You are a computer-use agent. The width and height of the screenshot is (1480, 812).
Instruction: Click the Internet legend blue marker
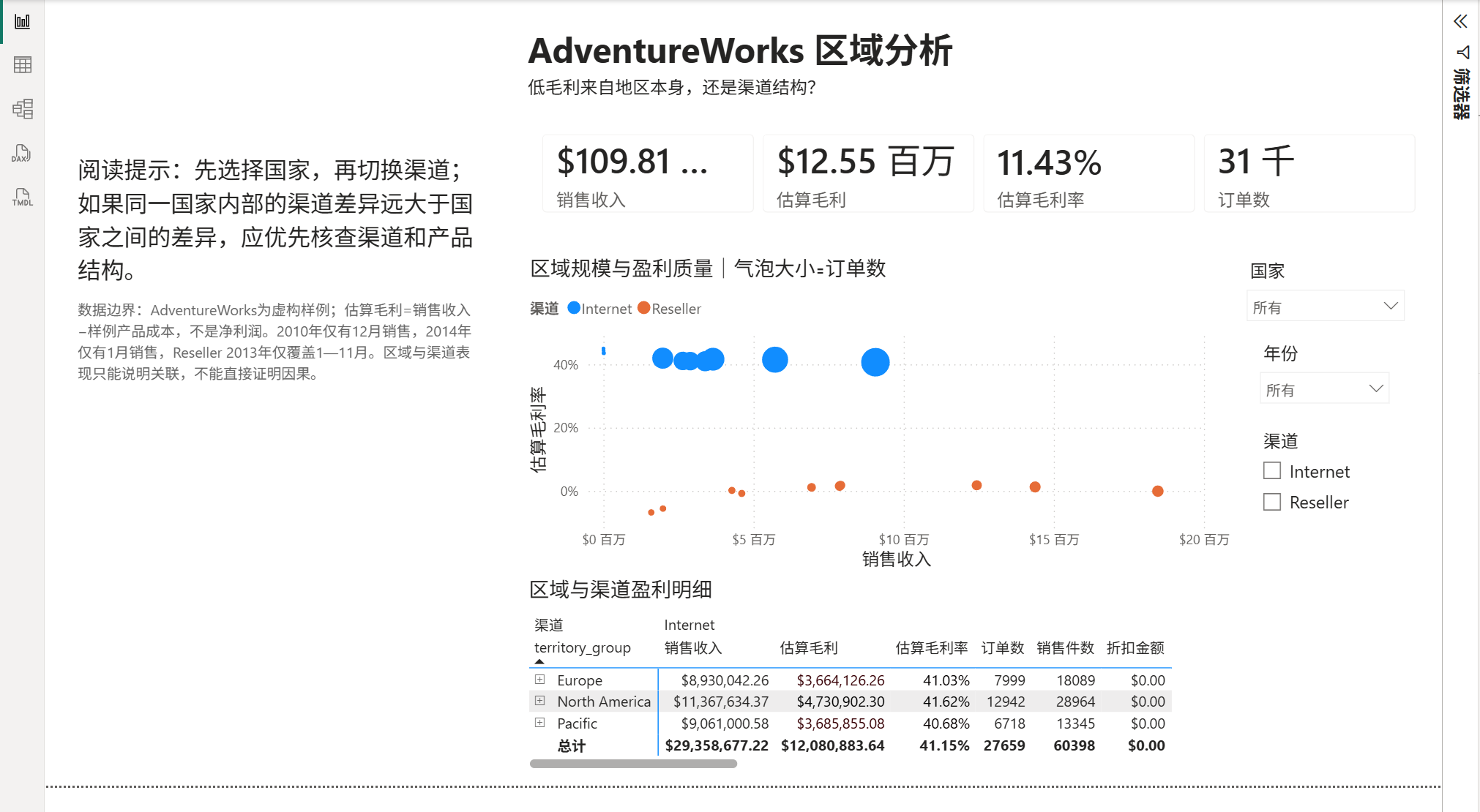[x=574, y=308]
